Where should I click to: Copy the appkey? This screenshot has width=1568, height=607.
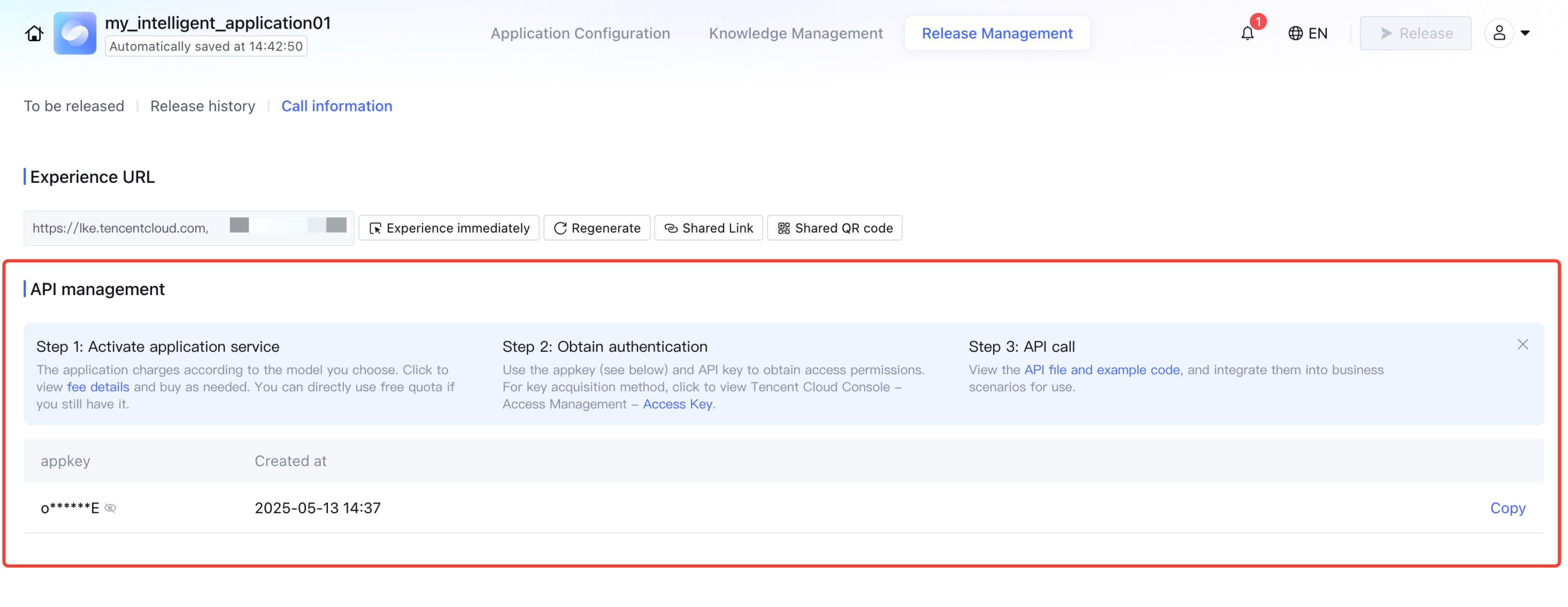[1507, 508]
